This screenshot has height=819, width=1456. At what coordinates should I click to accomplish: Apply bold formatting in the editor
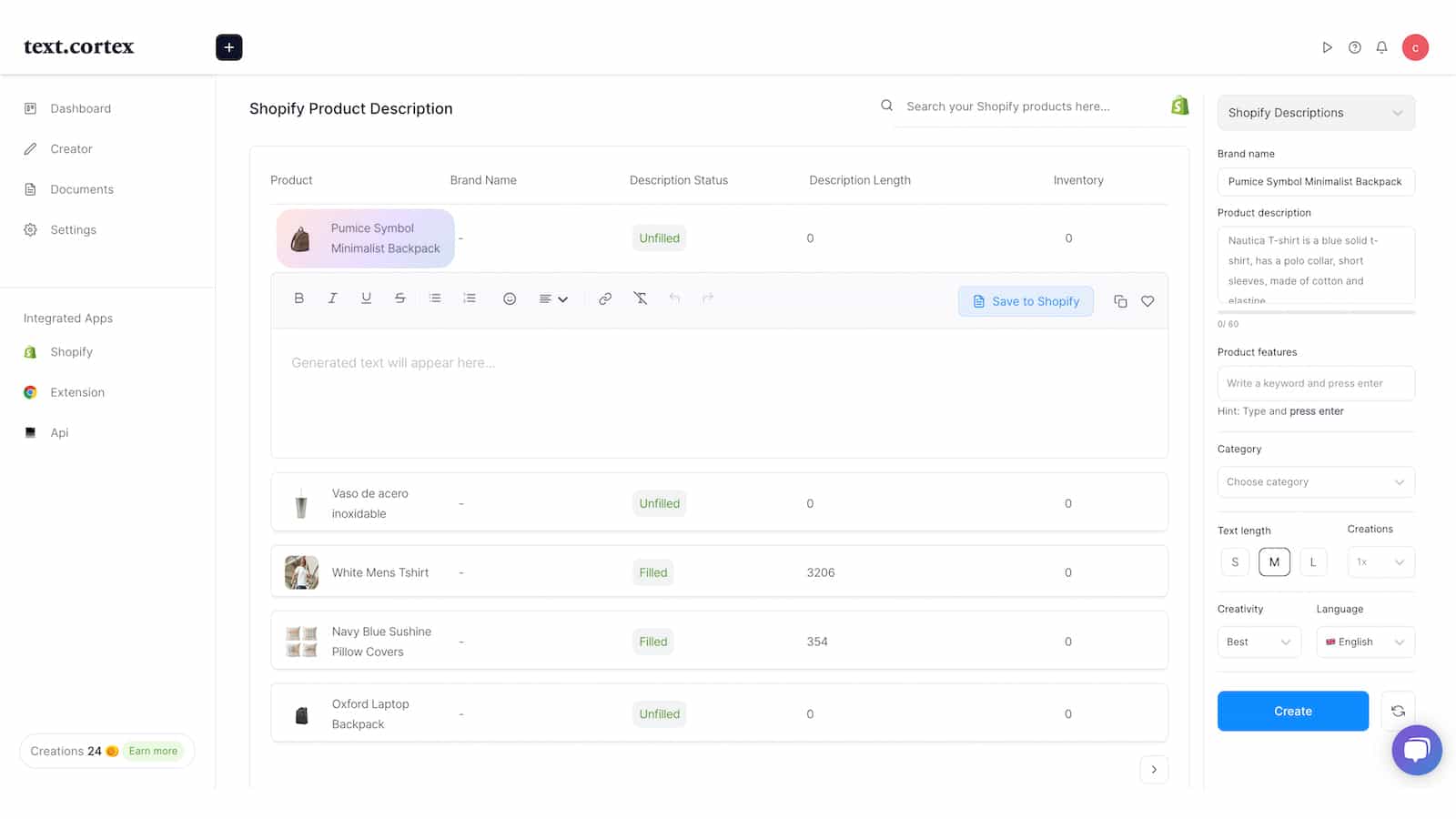298,298
